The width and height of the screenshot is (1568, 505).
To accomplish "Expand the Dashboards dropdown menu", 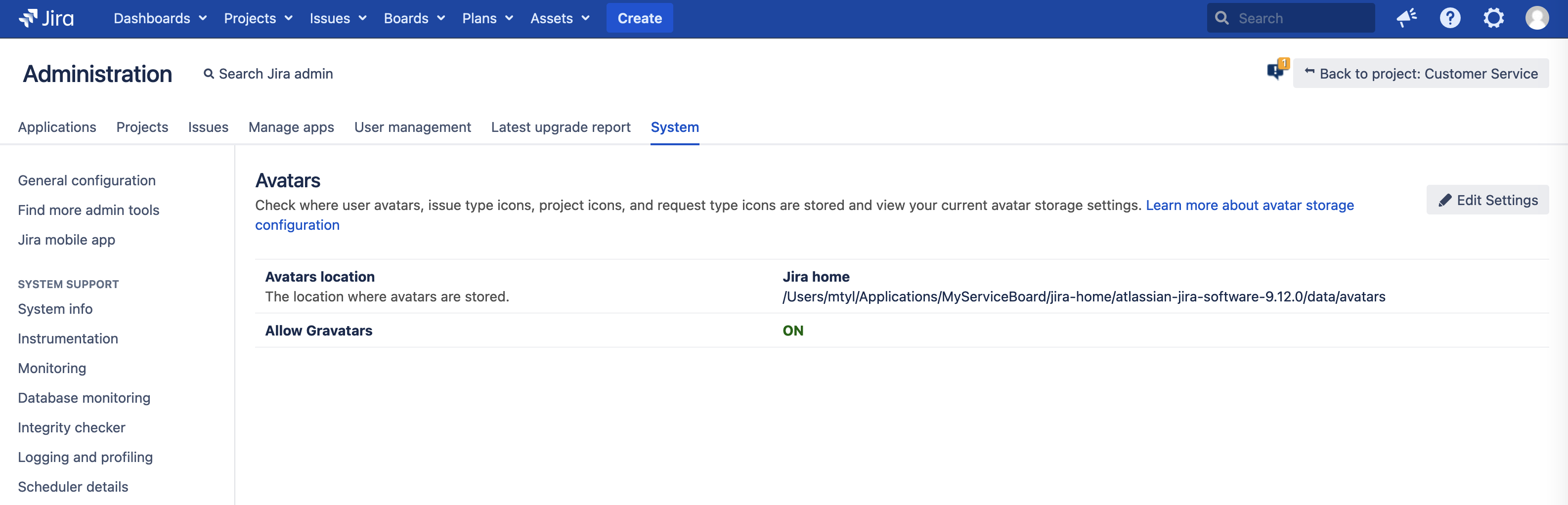I will (161, 18).
